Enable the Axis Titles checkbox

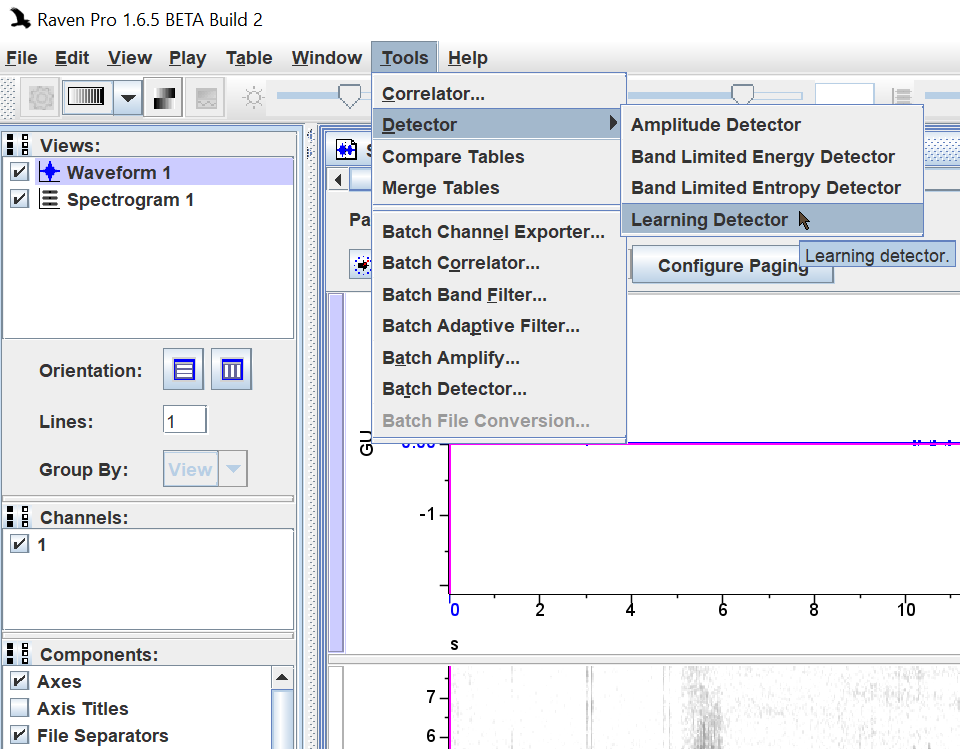(x=20, y=708)
